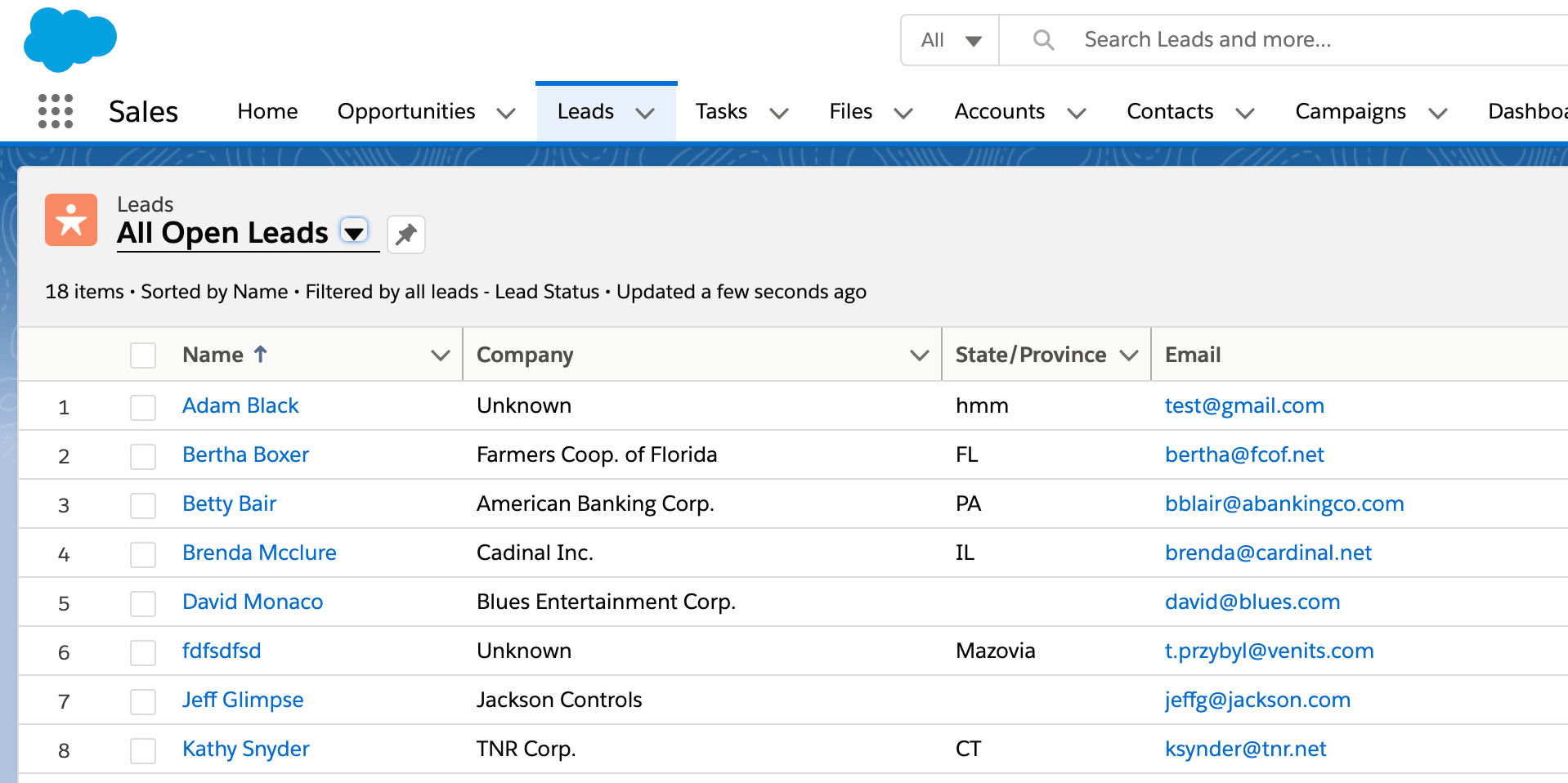Click the search magnifier icon

tap(1043, 39)
